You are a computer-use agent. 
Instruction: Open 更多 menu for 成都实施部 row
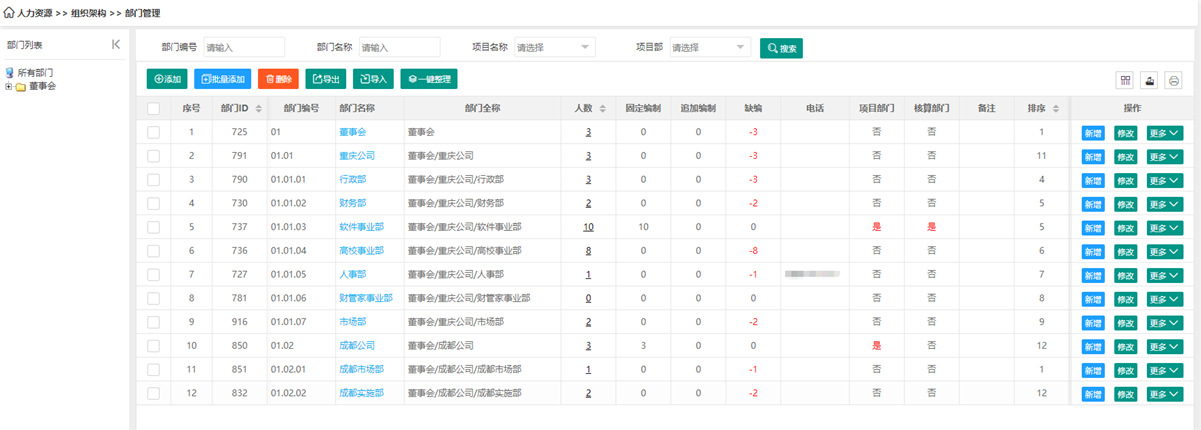pyautogui.click(x=1165, y=394)
